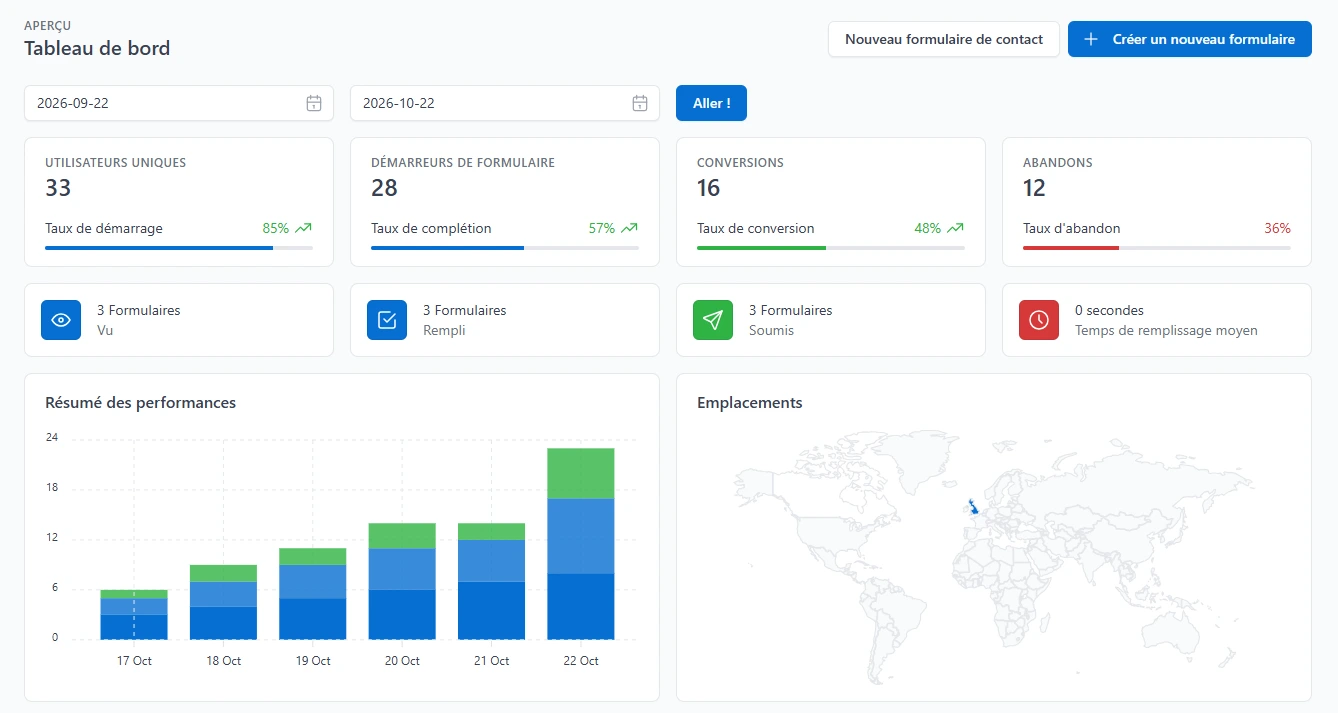Click the red Taux d'abandon progress bar
Screen dimensions: 1338x713
click(1157, 248)
